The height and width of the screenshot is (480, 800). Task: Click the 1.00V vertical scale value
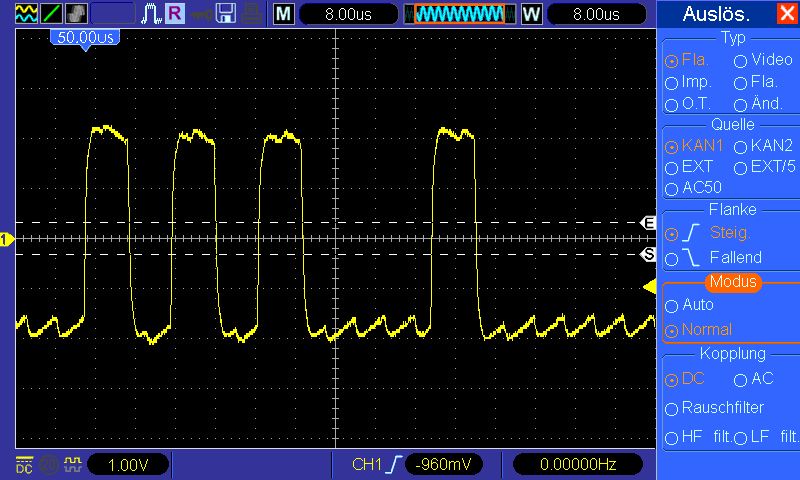pyautogui.click(x=128, y=465)
